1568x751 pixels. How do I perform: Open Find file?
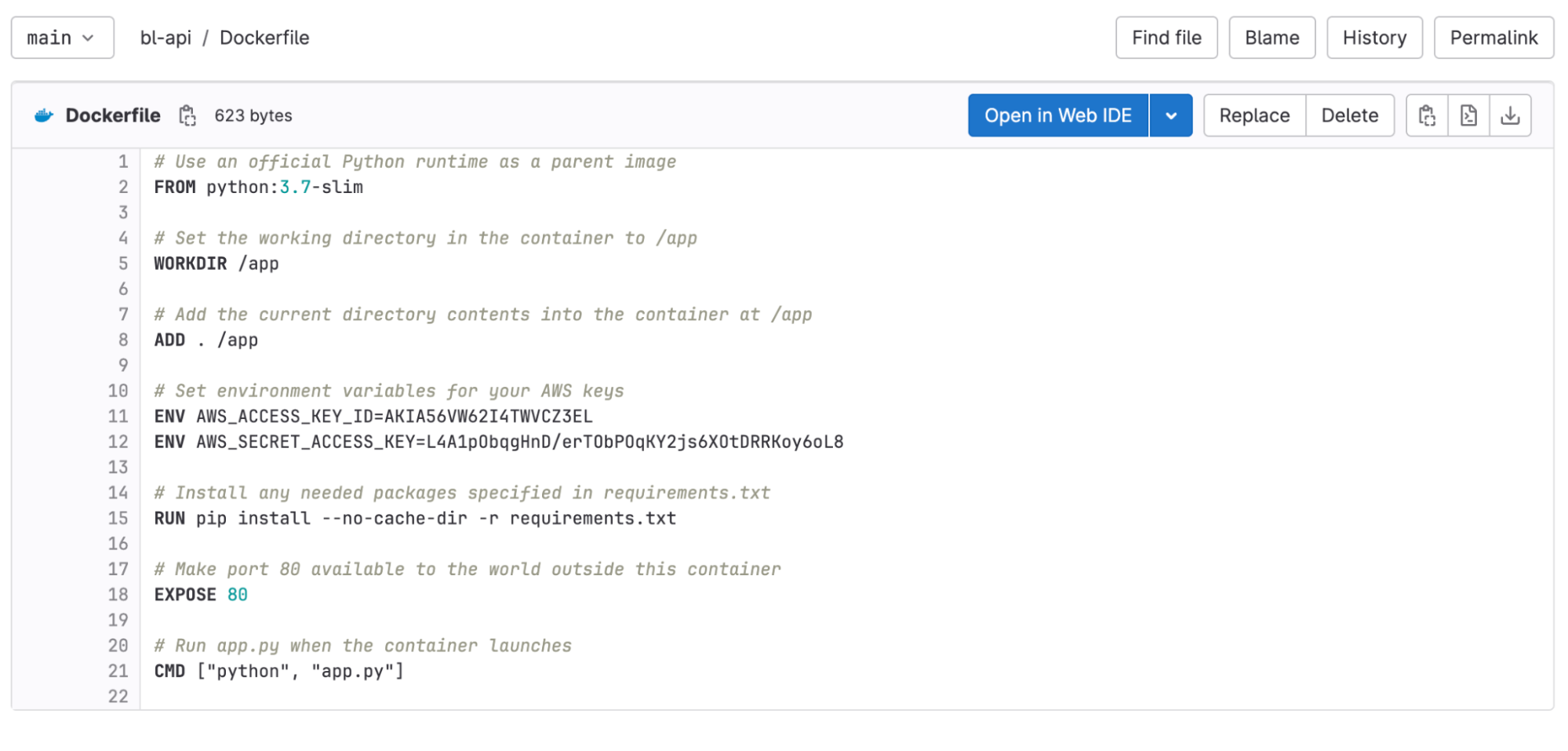(1166, 38)
